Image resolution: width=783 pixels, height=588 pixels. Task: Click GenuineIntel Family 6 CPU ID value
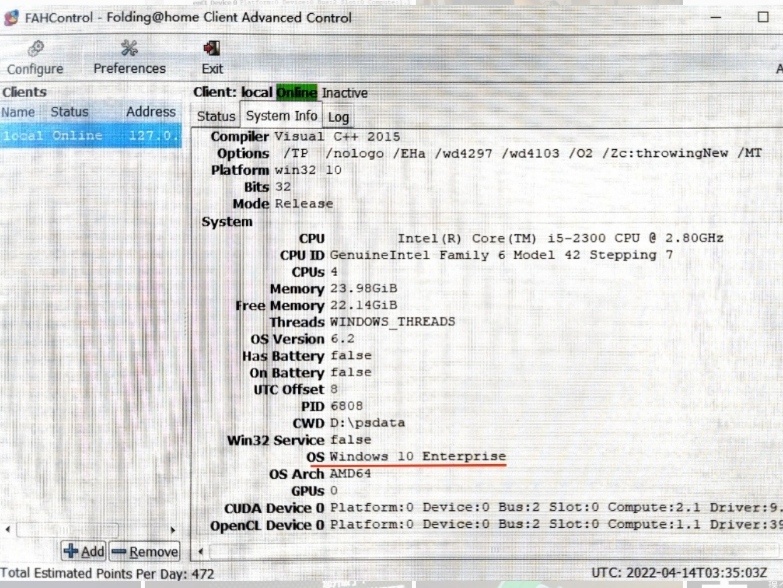coord(501,255)
